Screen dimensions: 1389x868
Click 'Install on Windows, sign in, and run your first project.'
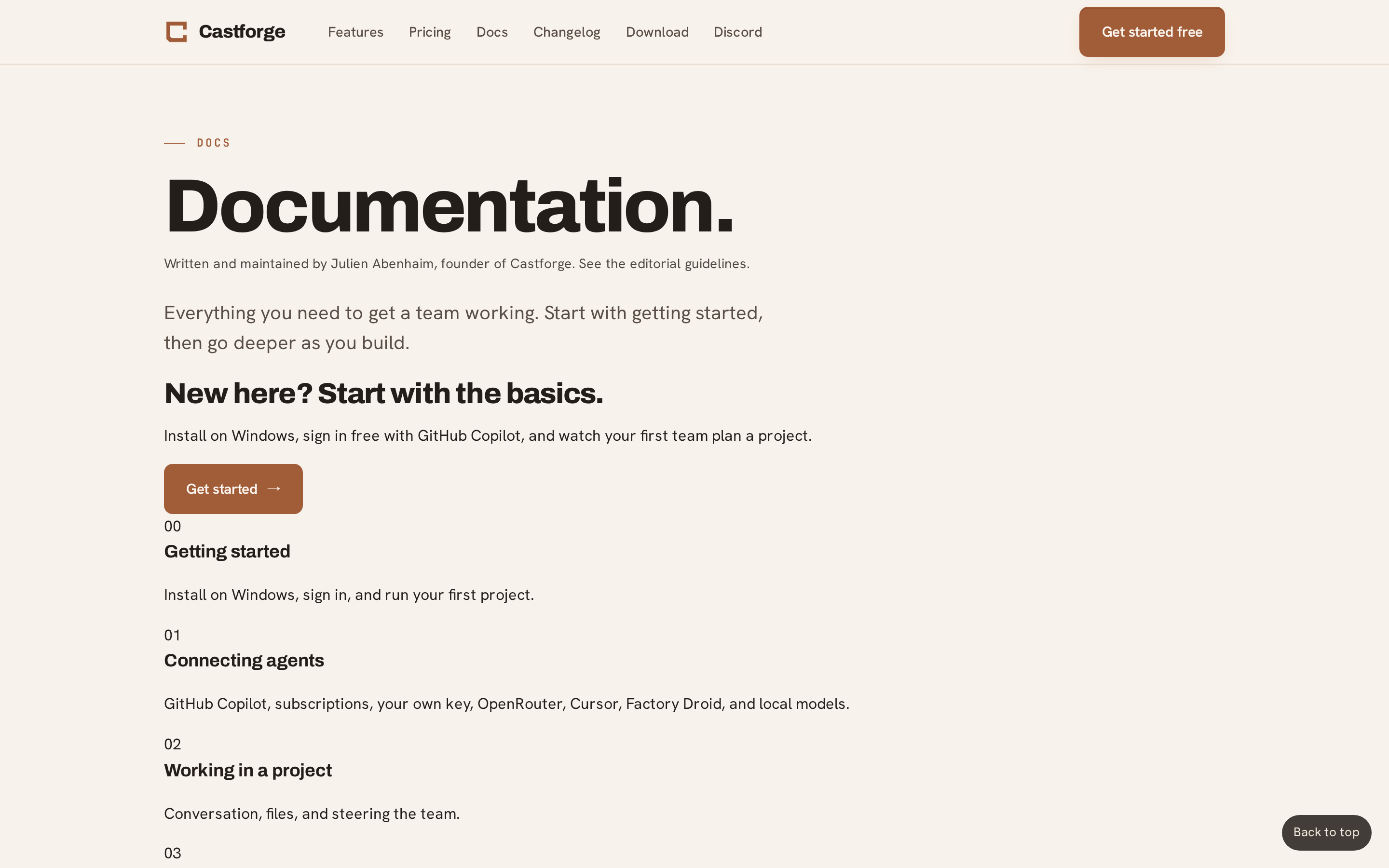point(349,595)
